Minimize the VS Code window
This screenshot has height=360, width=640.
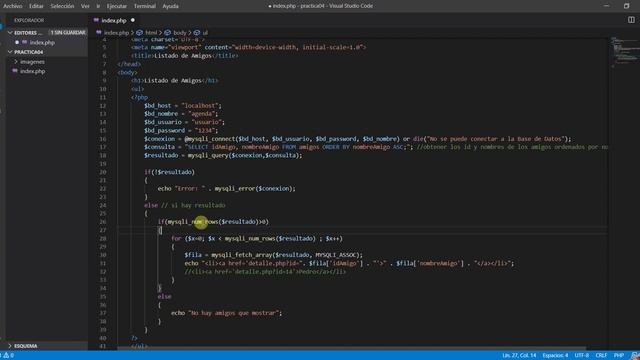tap(607, 6)
